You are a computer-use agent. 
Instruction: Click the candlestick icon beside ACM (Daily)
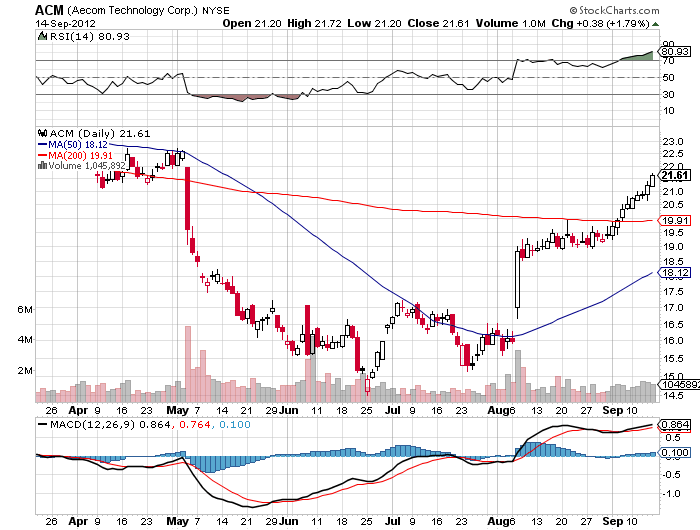pyautogui.click(x=42, y=133)
